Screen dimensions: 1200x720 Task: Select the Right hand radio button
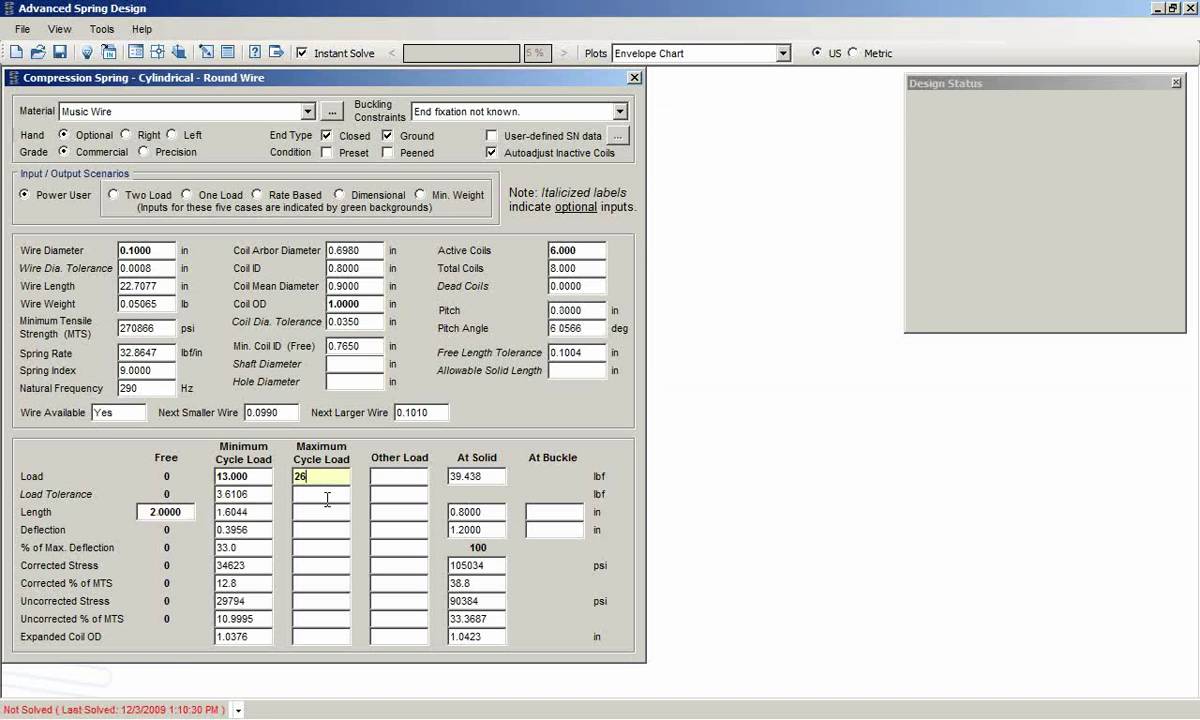tap(126, 134)
